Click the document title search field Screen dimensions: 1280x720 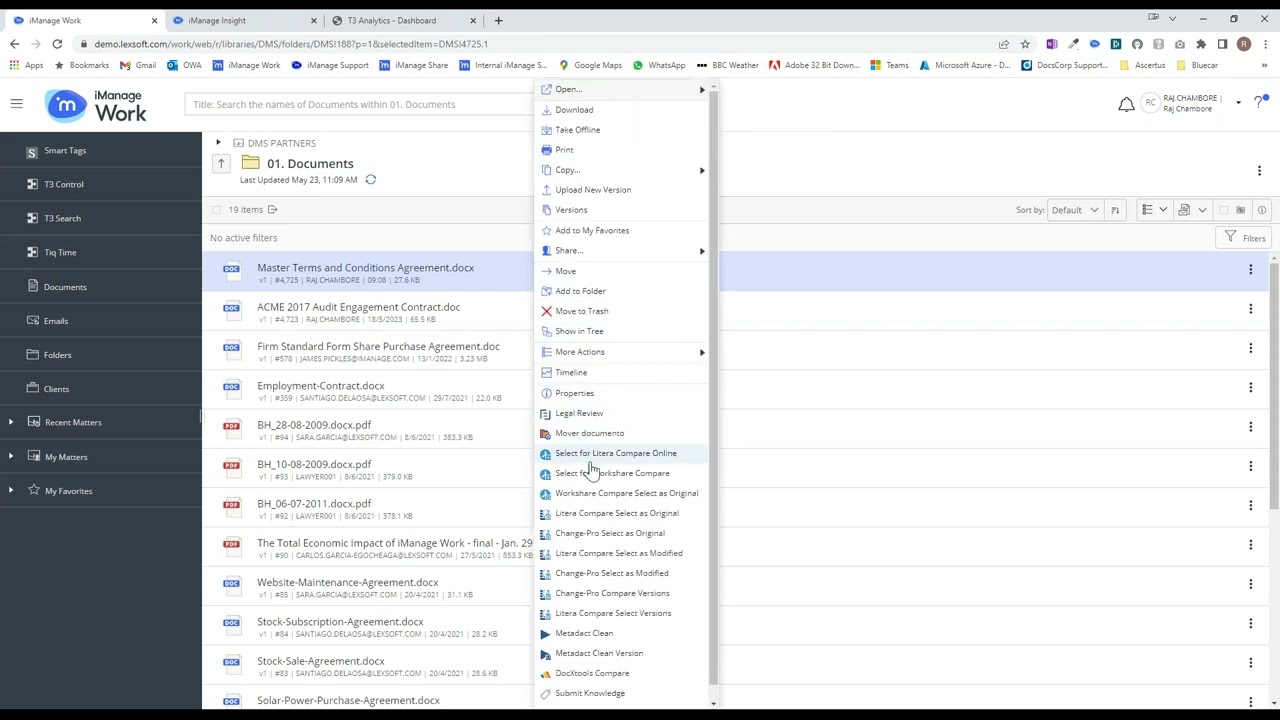(360, 105)
